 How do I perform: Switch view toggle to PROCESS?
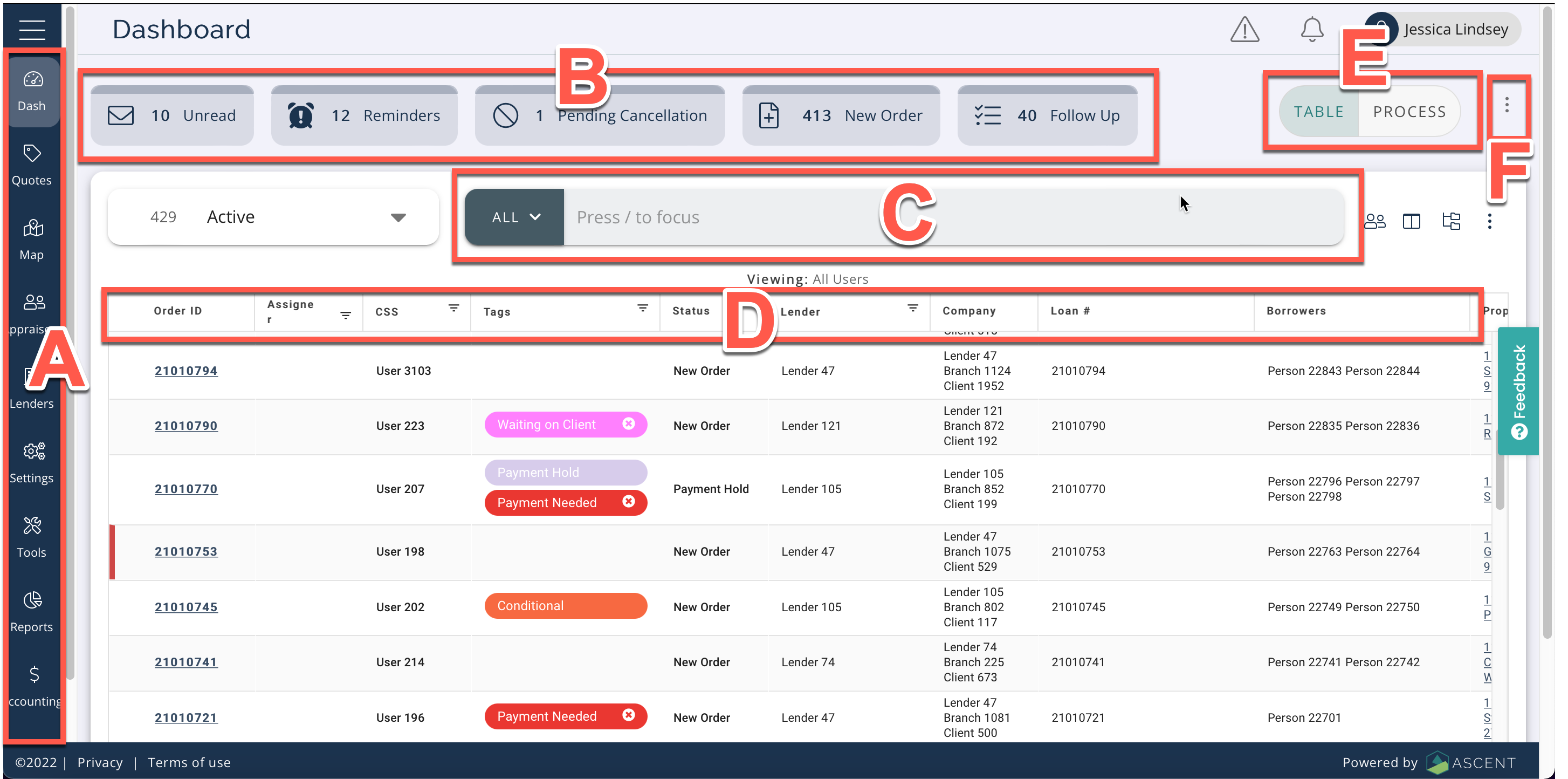click(1408, 112)
